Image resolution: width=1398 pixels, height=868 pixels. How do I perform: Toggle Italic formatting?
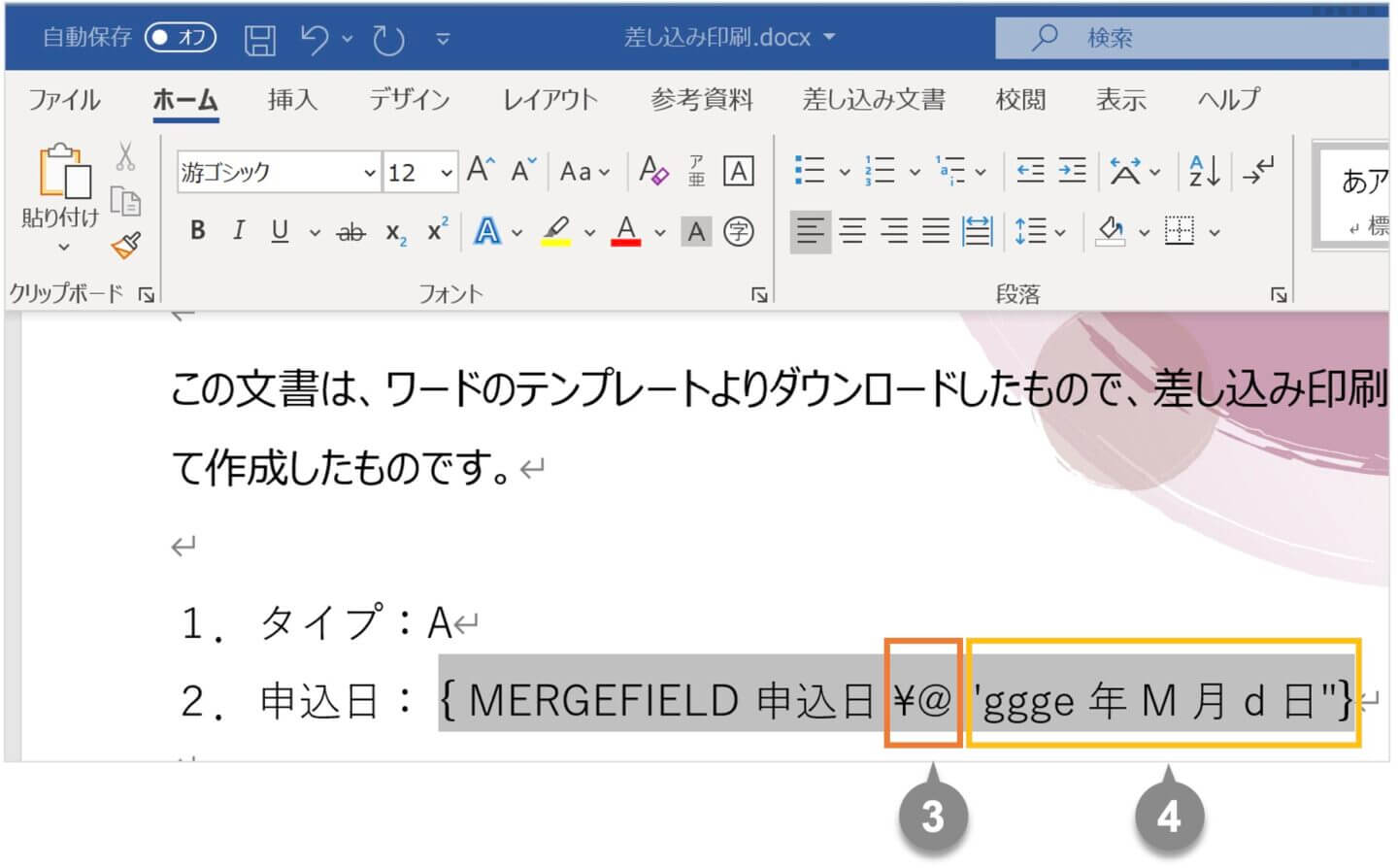238,231
